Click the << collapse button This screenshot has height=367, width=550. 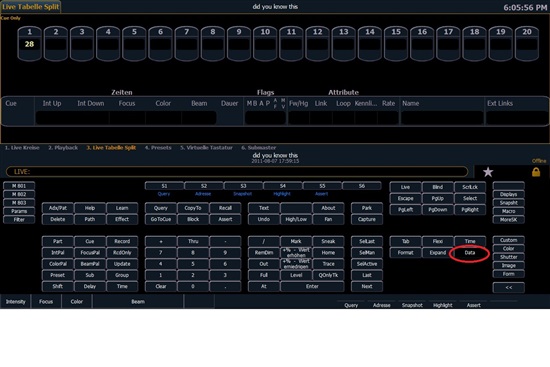pos(509,287)
